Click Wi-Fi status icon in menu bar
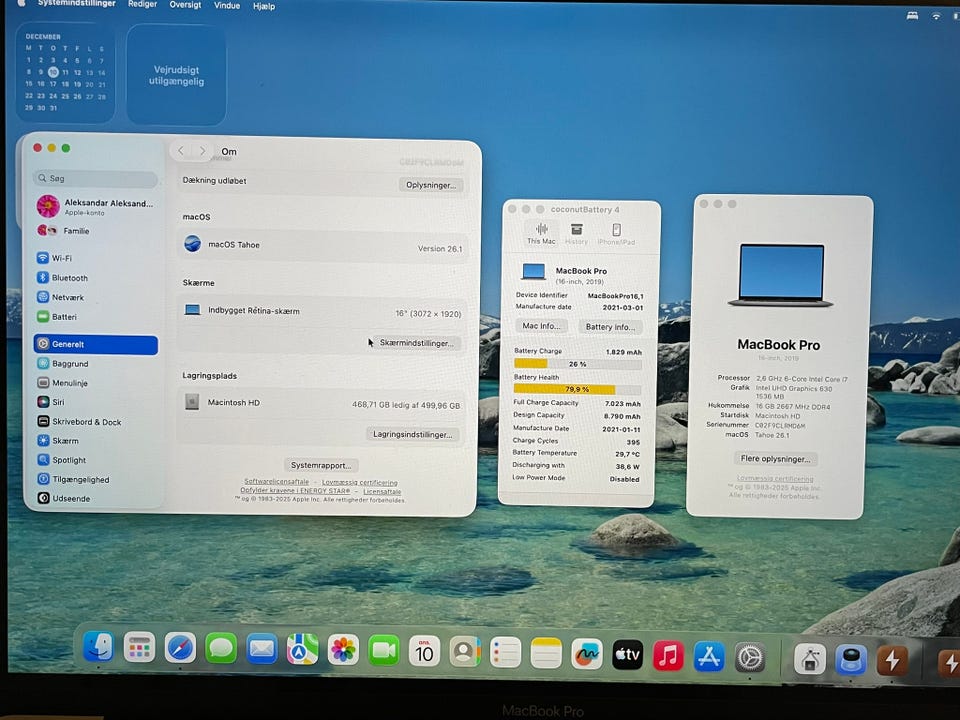The width and height of the screenshot is (960, 720). click(936, 16)
